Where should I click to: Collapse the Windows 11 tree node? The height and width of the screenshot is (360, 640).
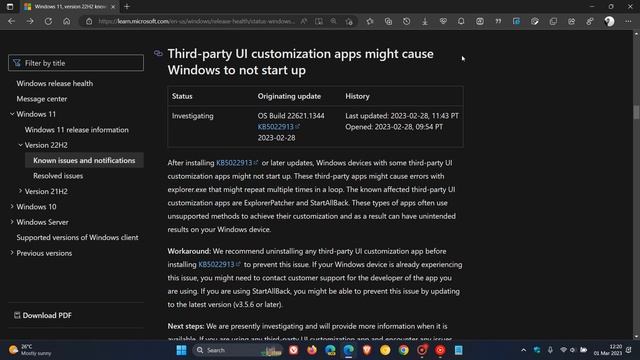(12, 114)
